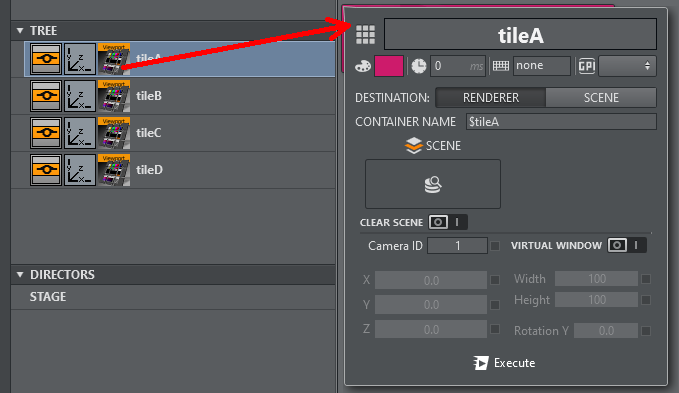
Task: Click the Execute button
Action: (x=504, y=363)
